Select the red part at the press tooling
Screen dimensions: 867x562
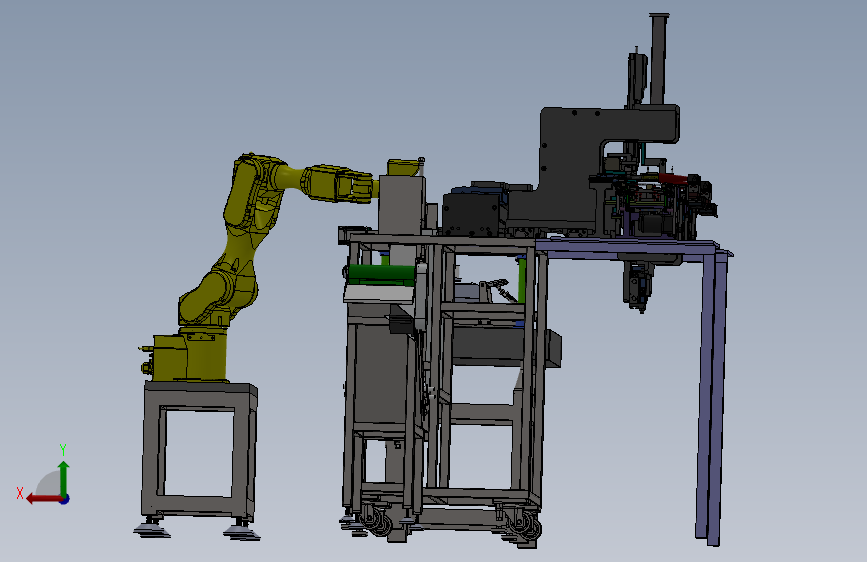673,179
